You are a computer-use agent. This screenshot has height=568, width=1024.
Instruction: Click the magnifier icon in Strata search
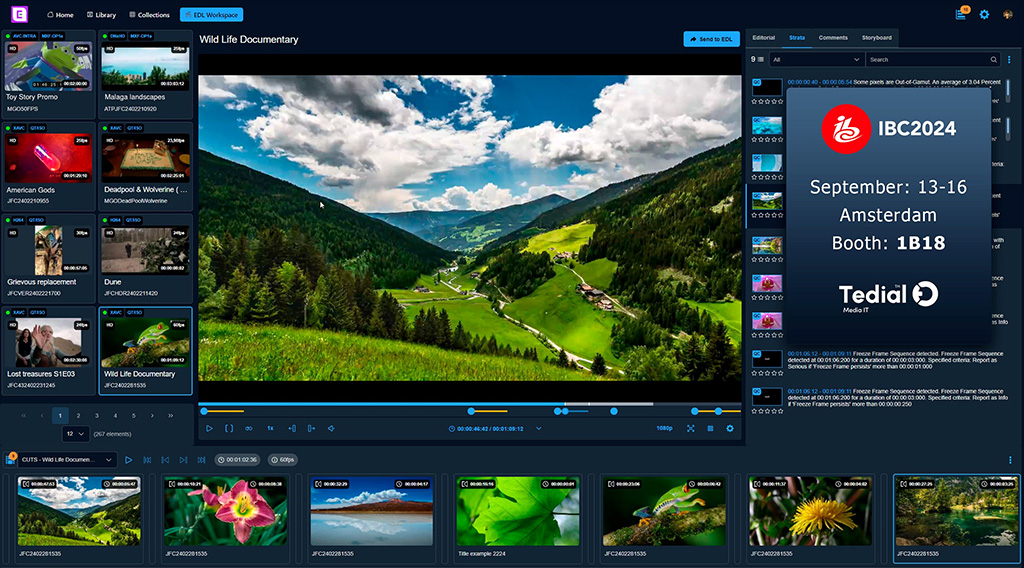coord(993,59)
